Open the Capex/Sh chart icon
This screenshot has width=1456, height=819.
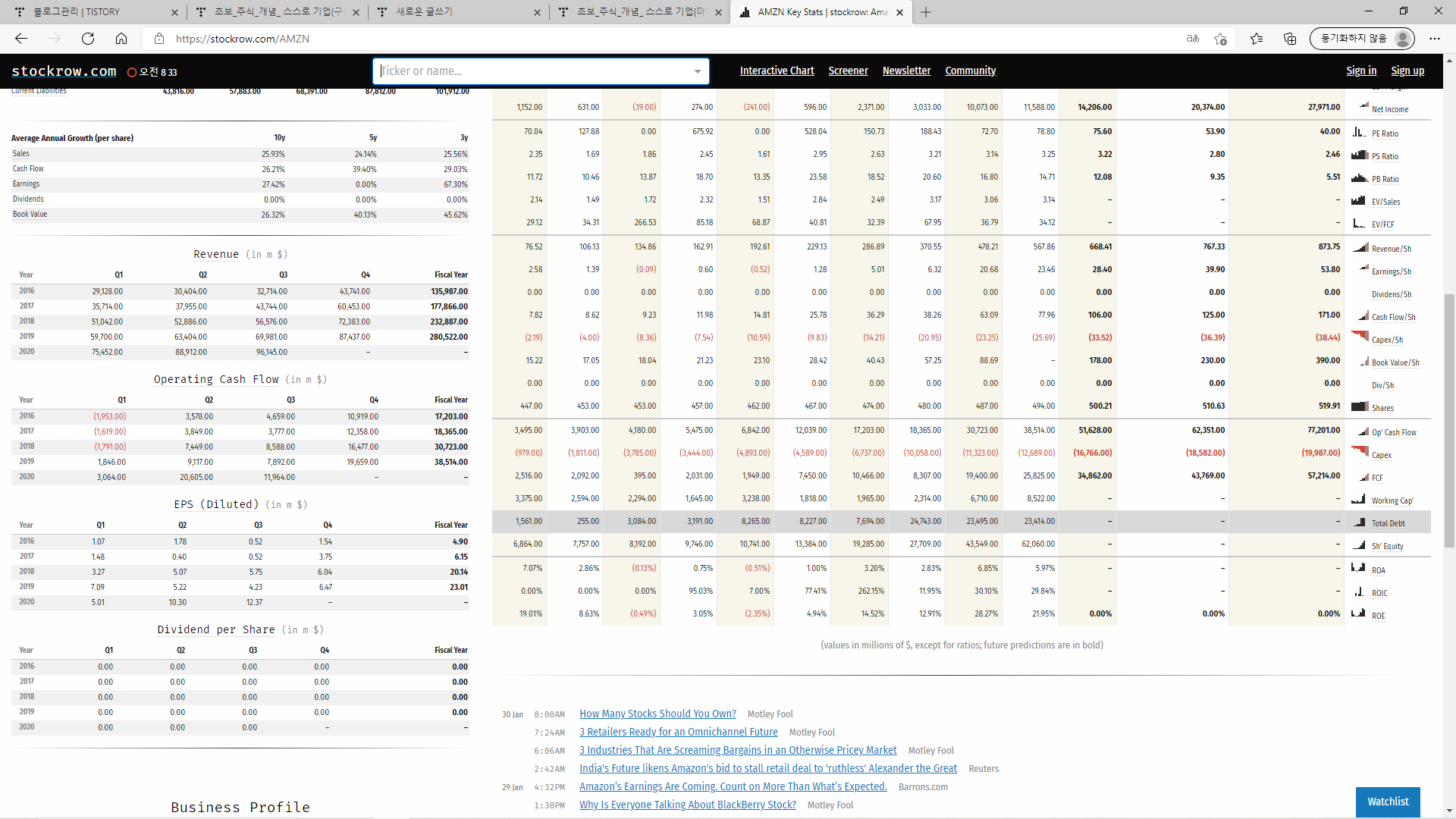pos(1360,337)
